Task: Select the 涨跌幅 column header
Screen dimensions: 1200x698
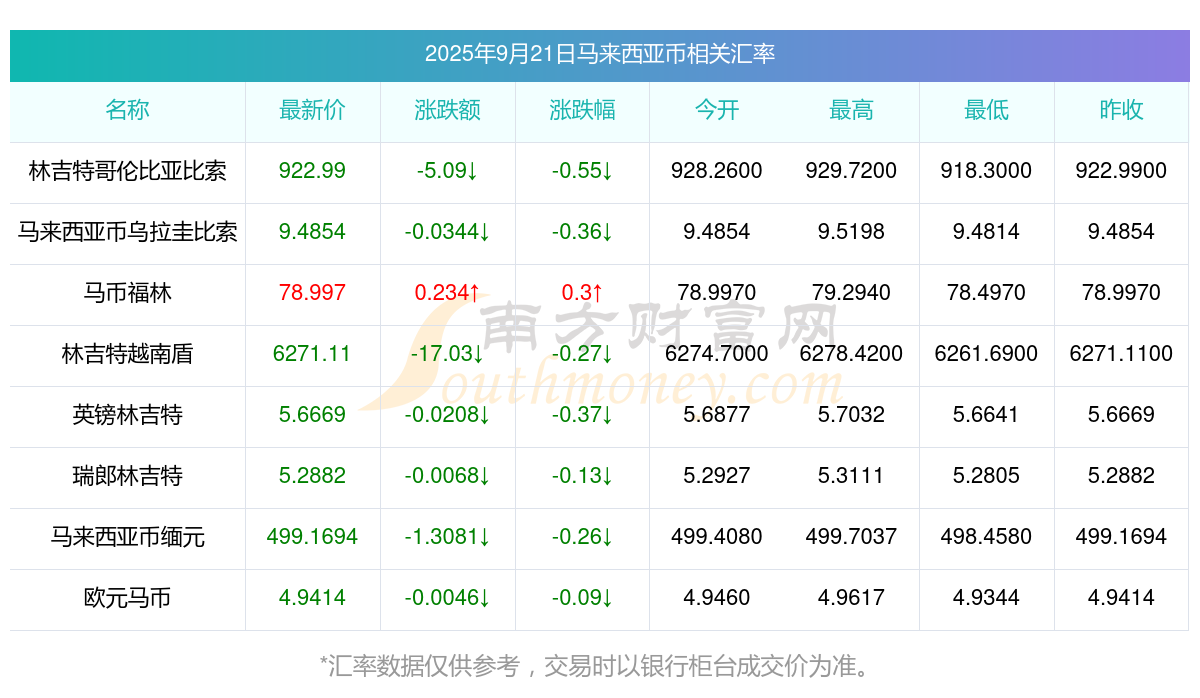Action: (x=582, y=110)
